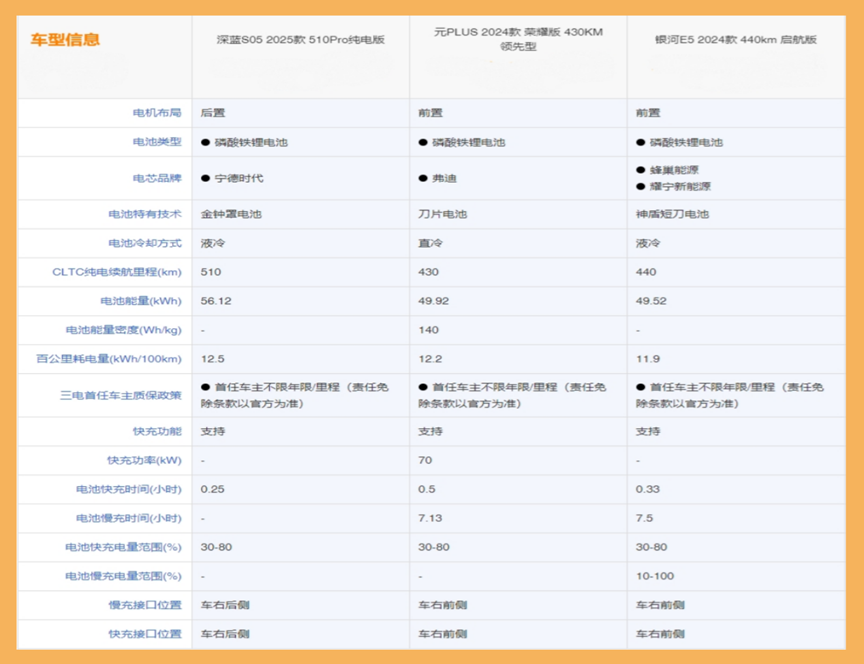Click the 快充功率(kW) row label
The image size is (864, 664).
(x=144, y=460)
